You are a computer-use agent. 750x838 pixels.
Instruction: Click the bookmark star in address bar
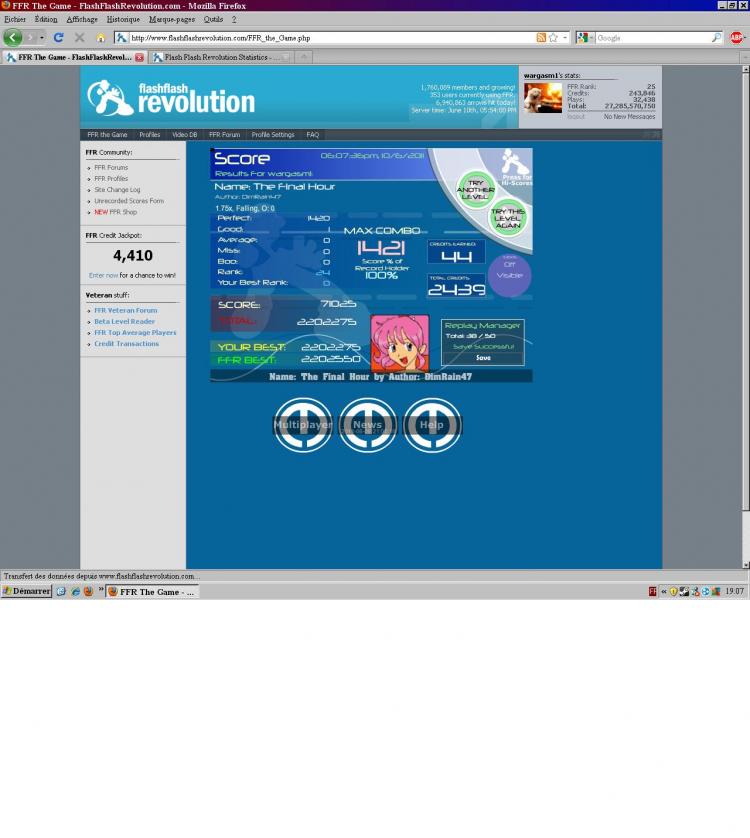(553, 37)
